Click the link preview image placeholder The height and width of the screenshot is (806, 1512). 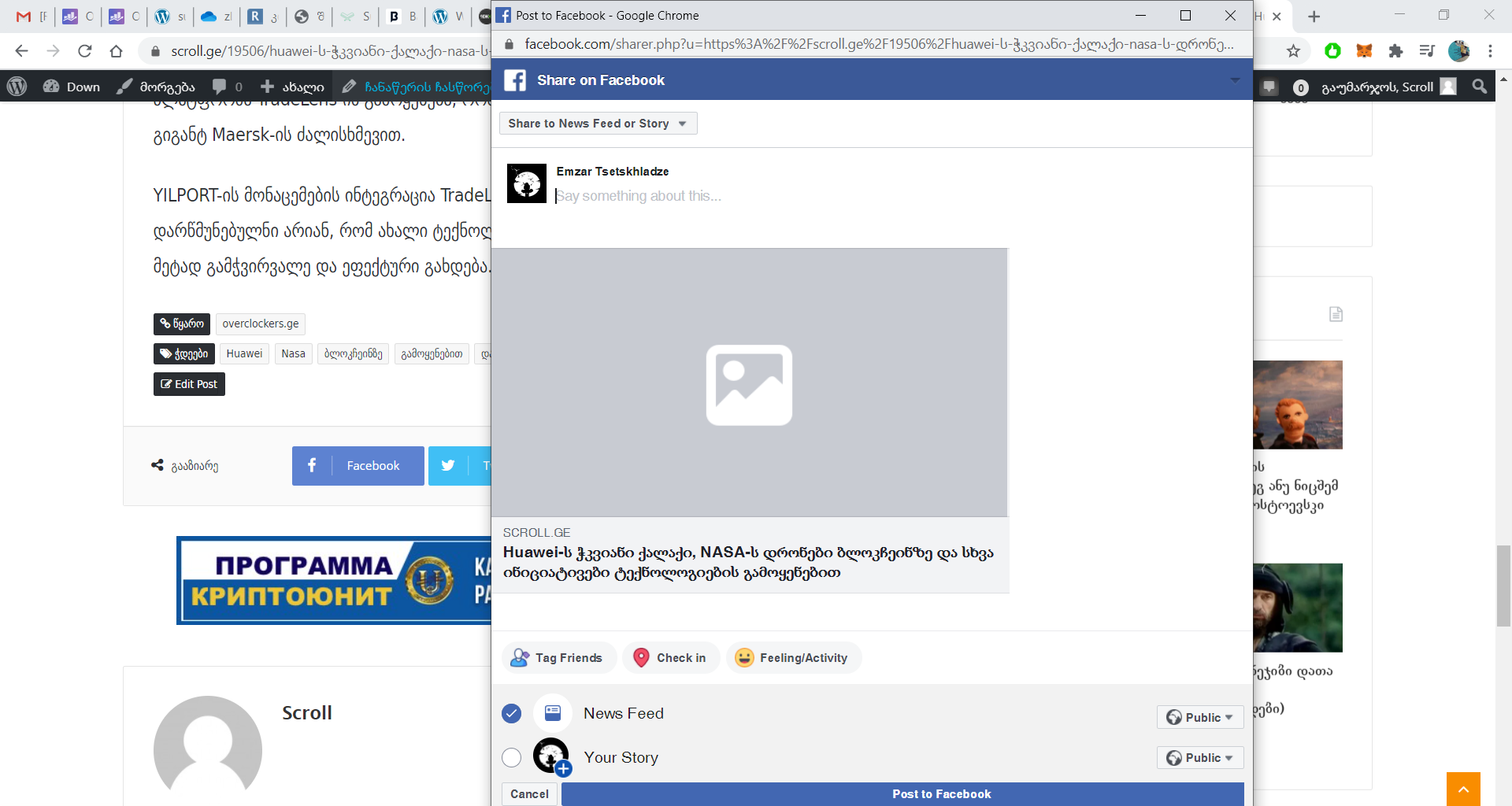pyautogui.click(x=749, y=383)
